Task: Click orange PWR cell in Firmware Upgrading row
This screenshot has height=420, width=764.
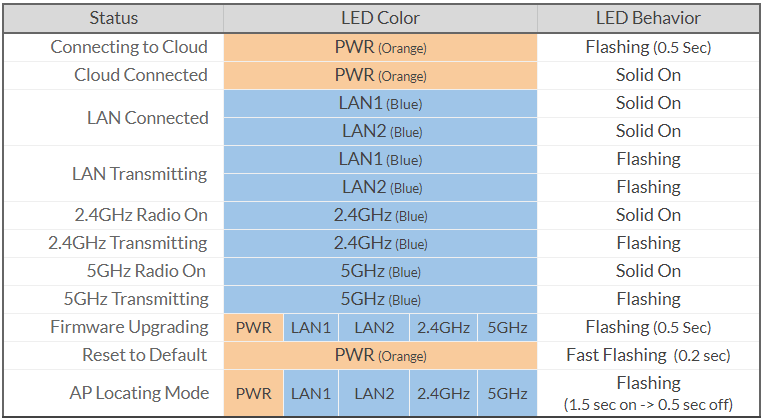Action: click(x=254, y=327)
